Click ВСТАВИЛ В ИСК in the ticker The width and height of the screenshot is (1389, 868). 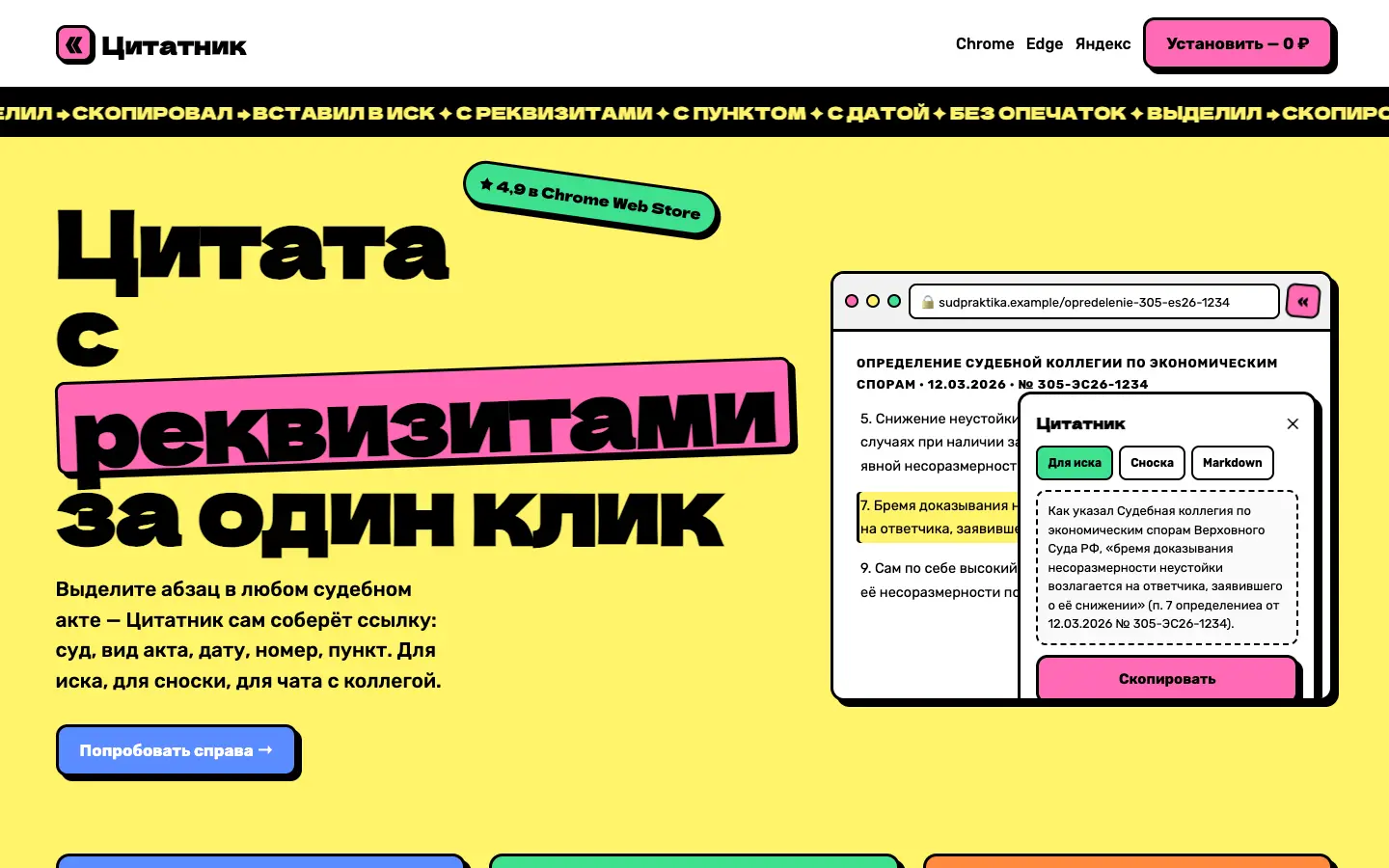click(343, 113)
